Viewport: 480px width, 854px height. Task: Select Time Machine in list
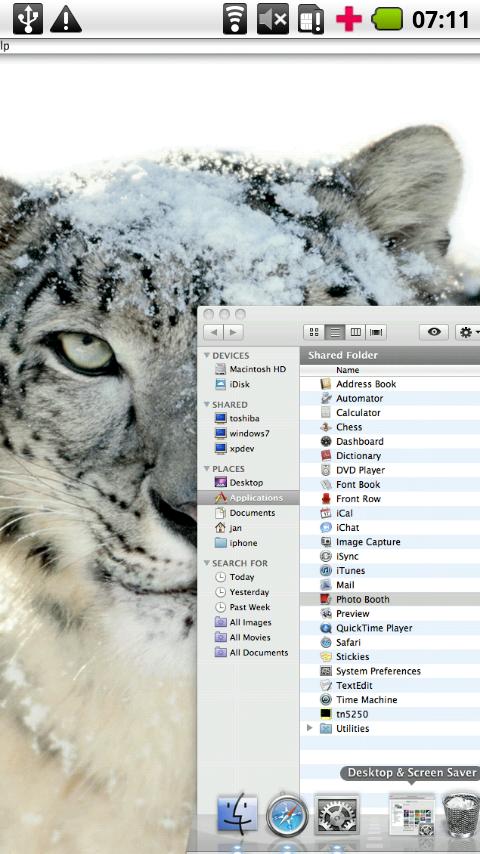tap(390, 699)
